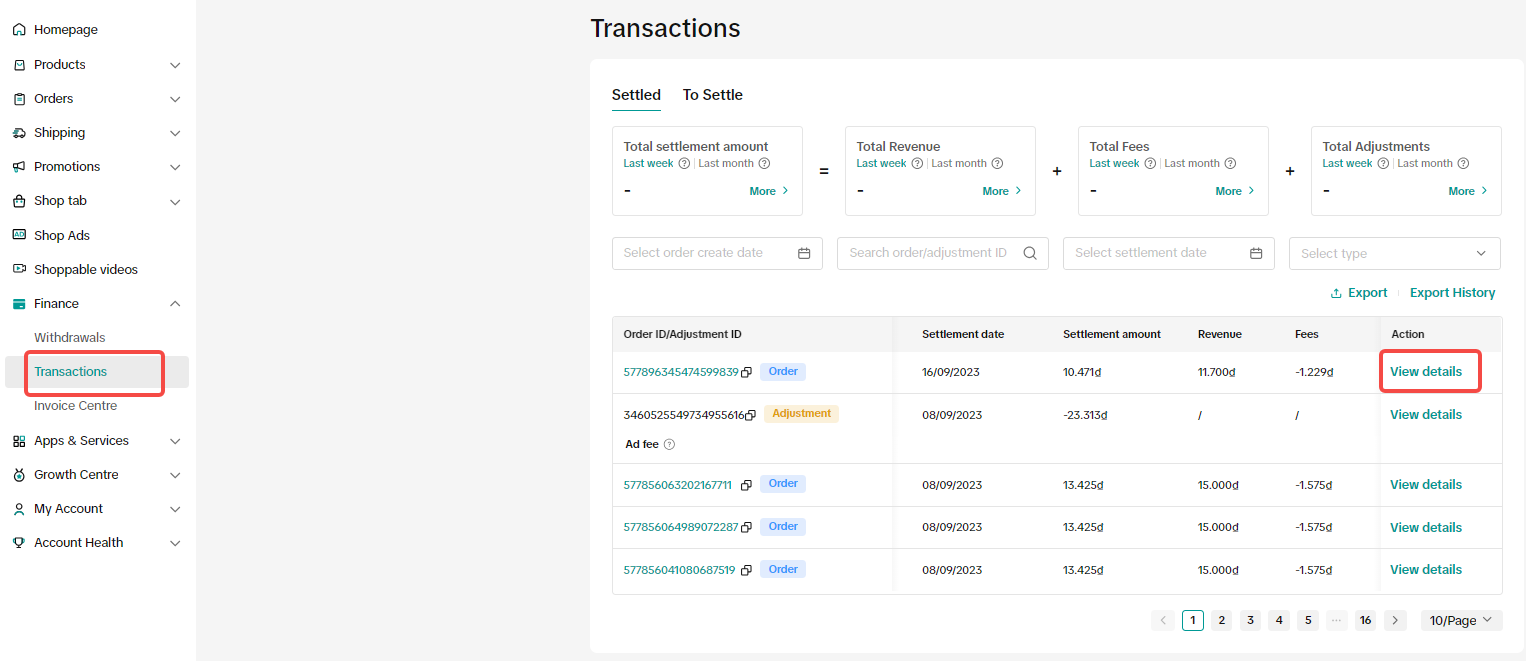The width and height of the screenshot is (1526, 661).
Task: Click the help icon next to Ad fee
Action: click(x=670, y=445)
